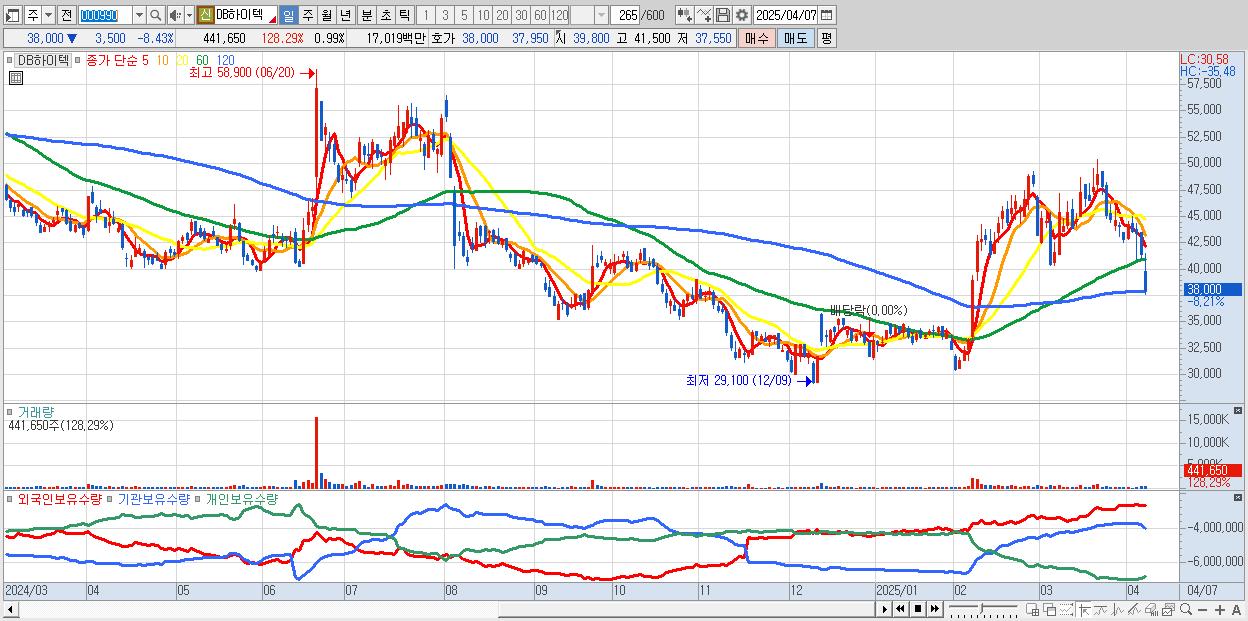Expand the DB하이텍 name red corner marker
1248x621 pixels.
(x=272, y=20)
